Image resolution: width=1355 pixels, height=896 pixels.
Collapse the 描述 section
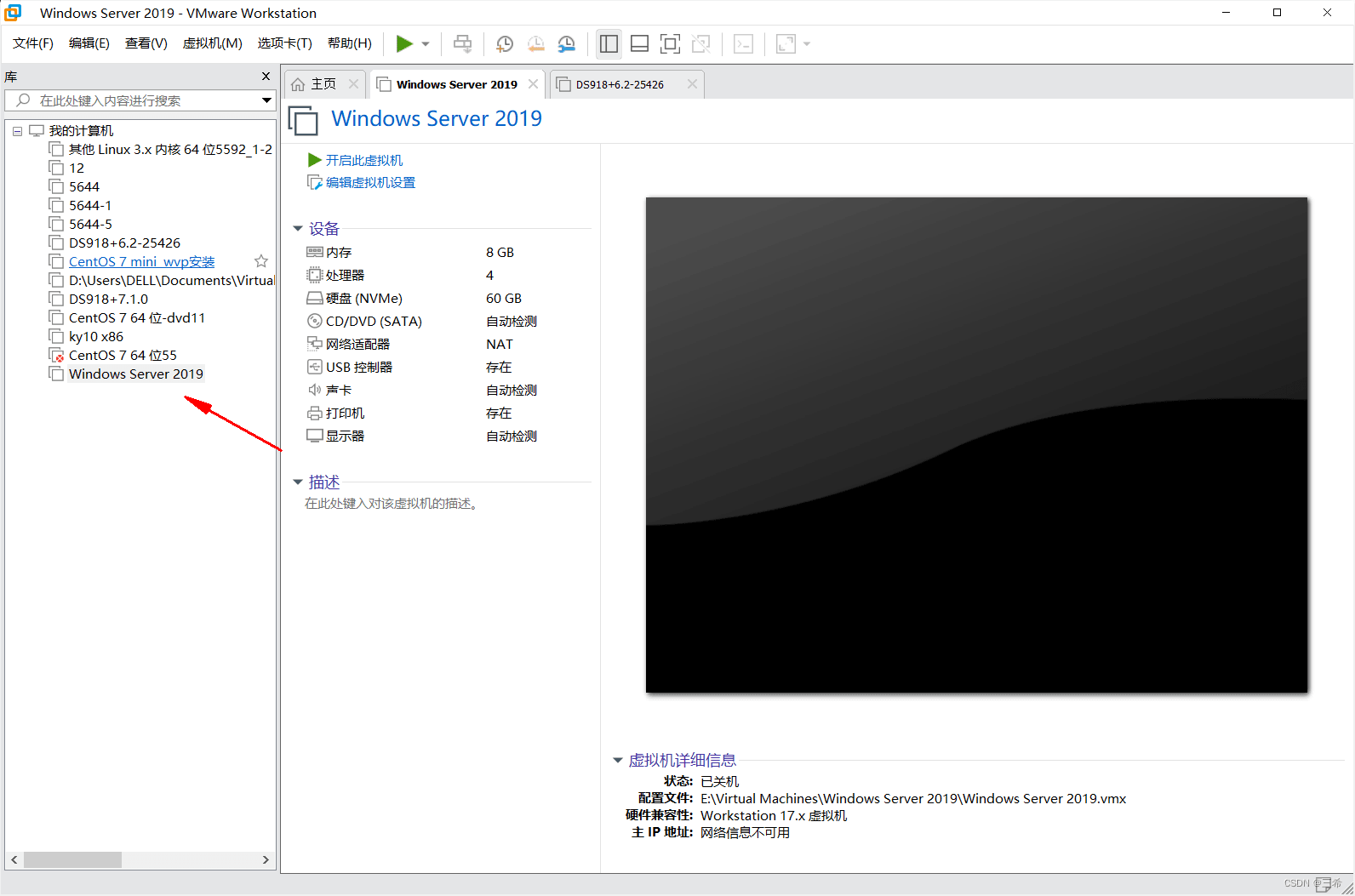298,482
